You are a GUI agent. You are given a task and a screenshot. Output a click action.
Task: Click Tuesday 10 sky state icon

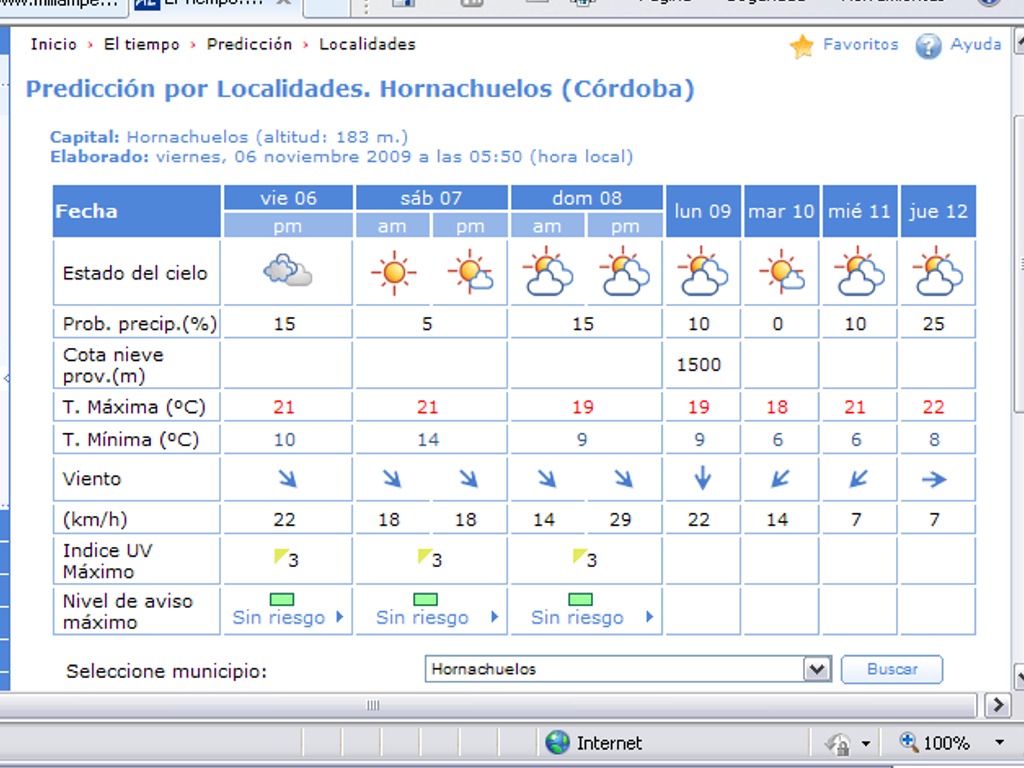781,272
